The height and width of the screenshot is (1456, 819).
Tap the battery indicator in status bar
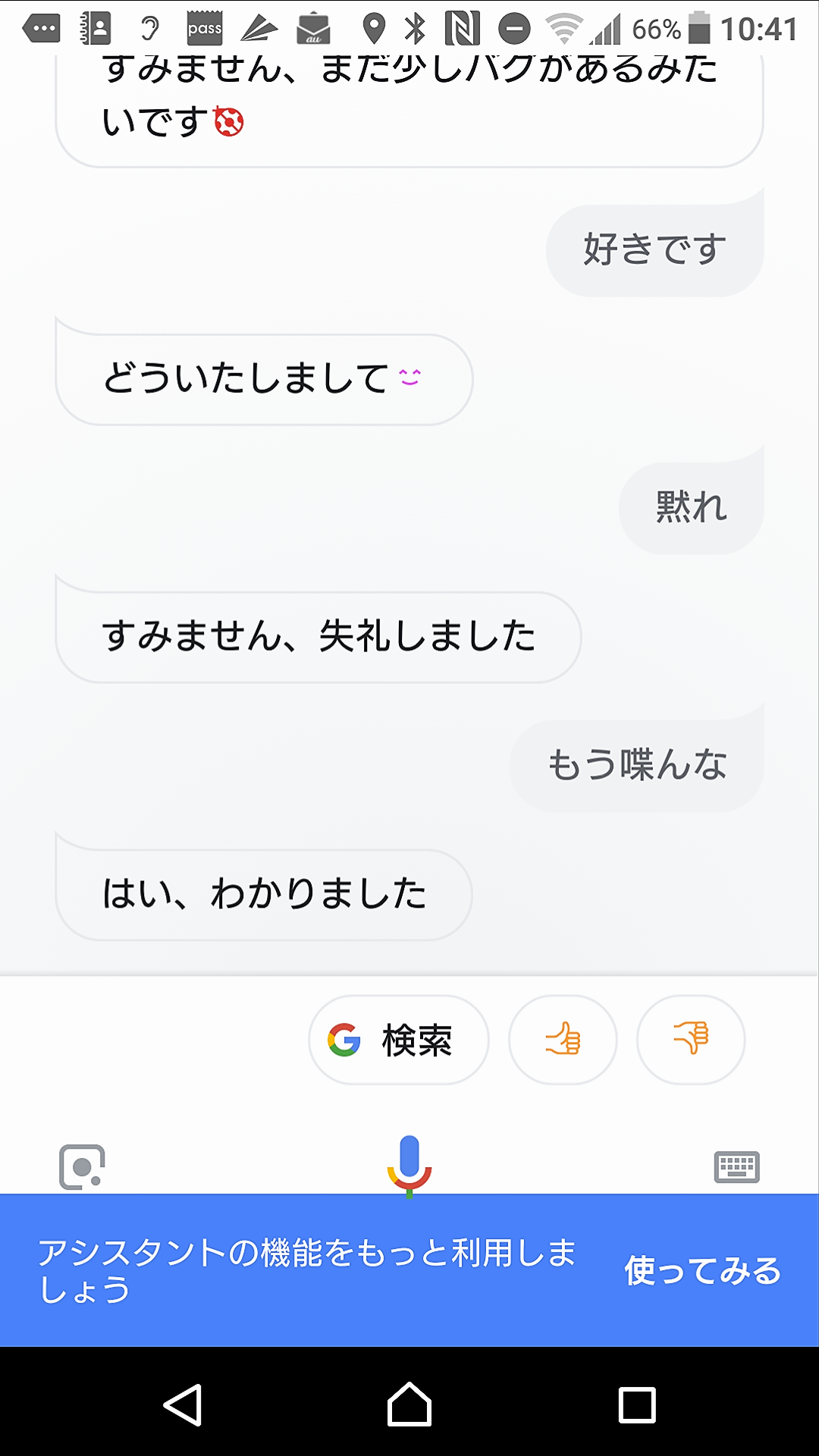[x=698, y=29]
